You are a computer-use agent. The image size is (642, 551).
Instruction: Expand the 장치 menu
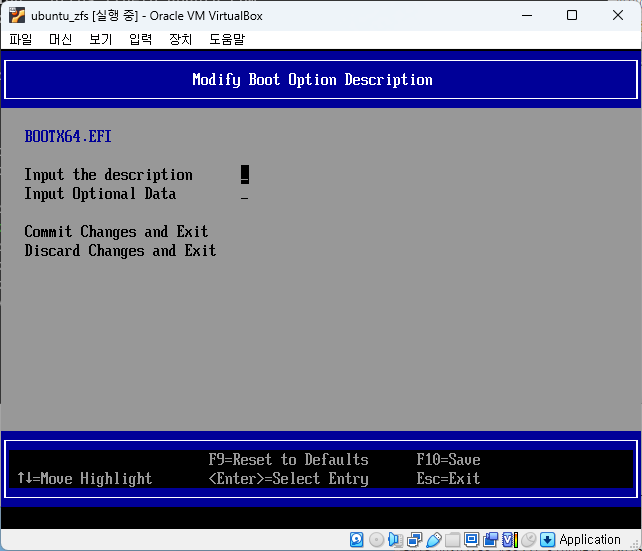pyautogui.click(x=180, y=39)
